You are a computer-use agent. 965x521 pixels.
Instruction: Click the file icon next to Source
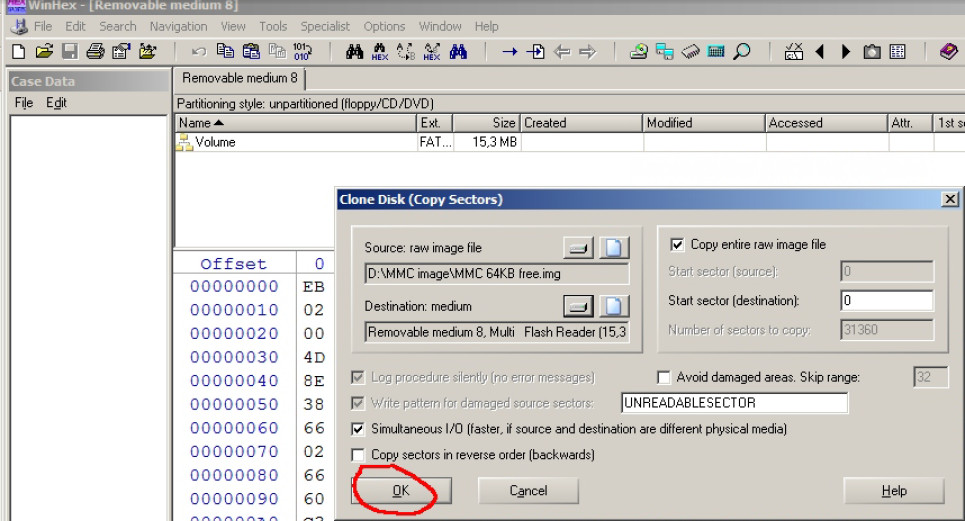[614, 248]
